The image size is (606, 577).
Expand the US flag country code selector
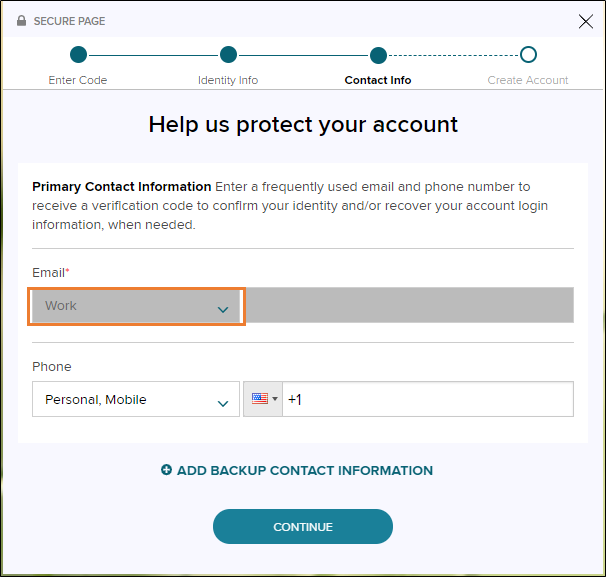click(x=264, y=399)
